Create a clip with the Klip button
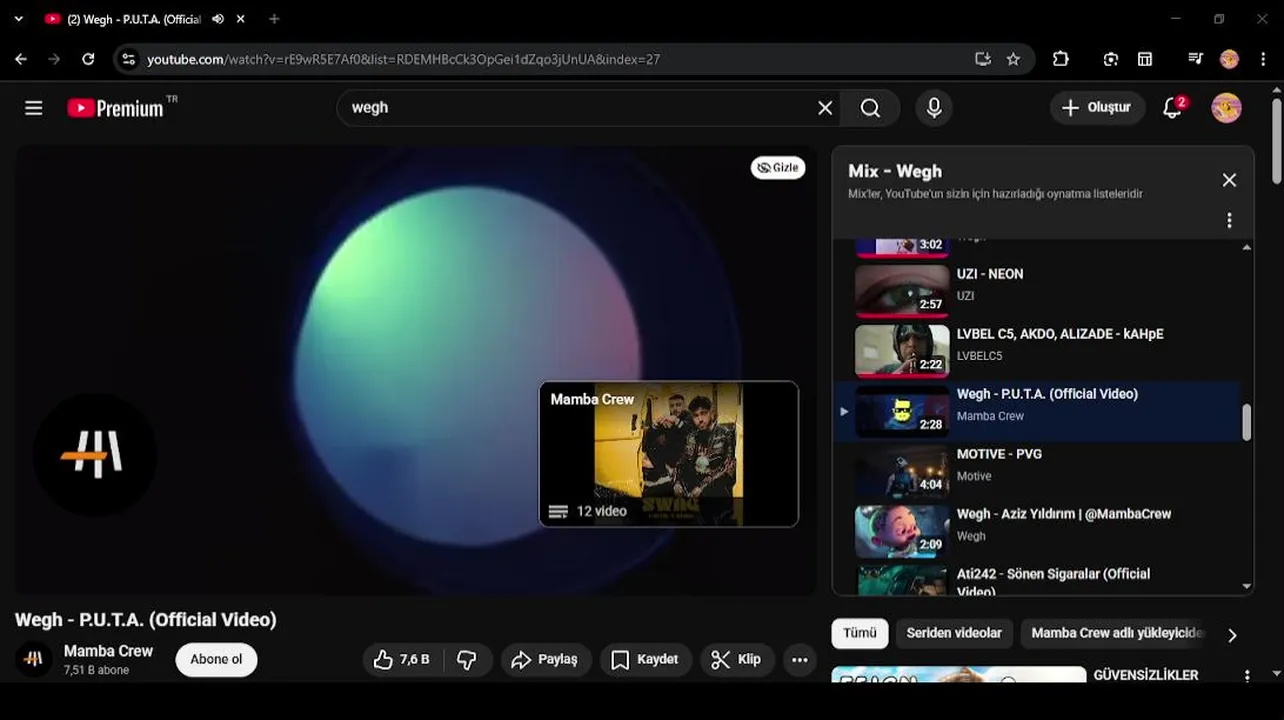The image size is (1284, 720). tap(736, 660)
